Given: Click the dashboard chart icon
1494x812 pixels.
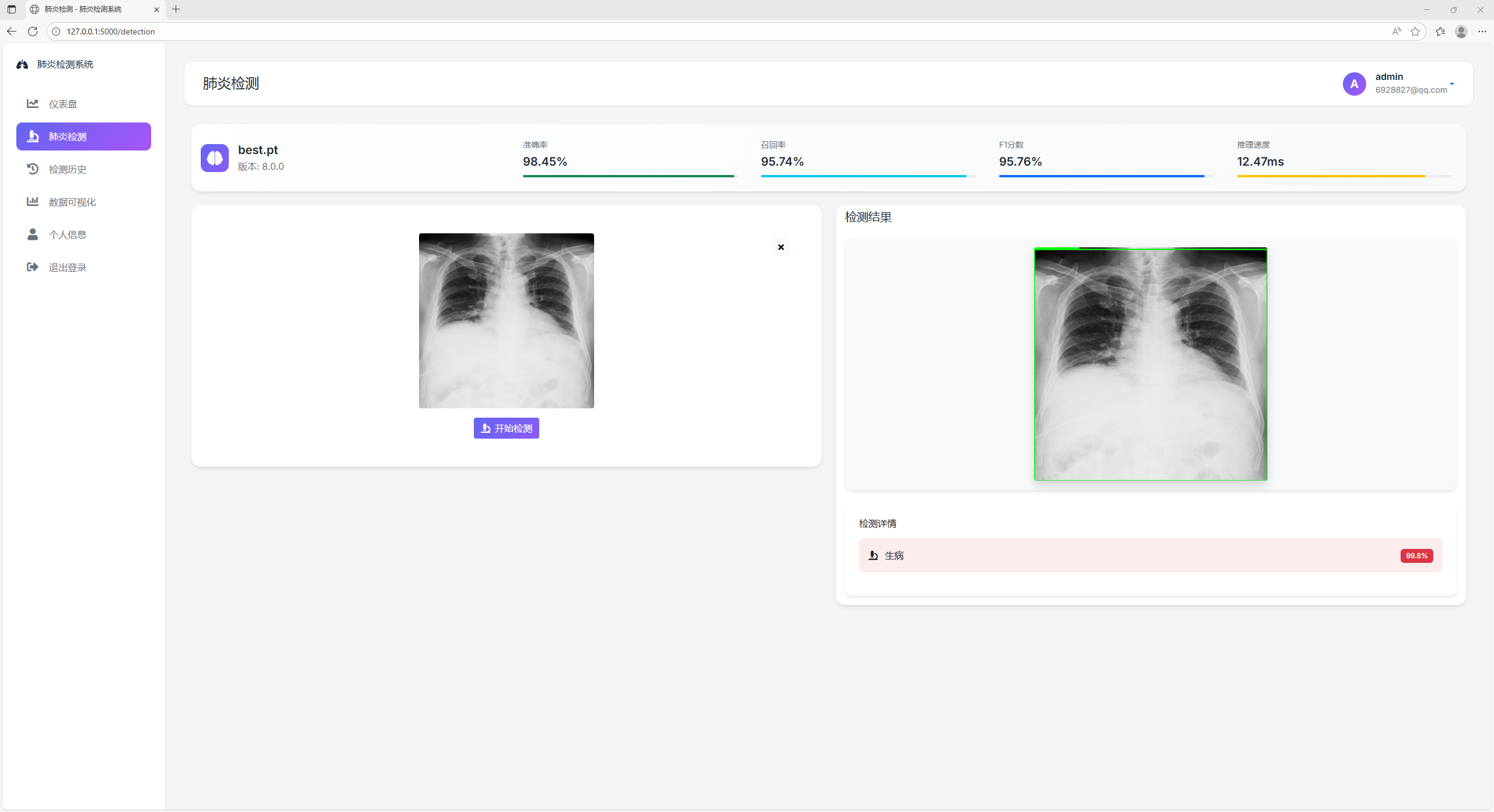Looking at the screenshot, I should 33,103.
